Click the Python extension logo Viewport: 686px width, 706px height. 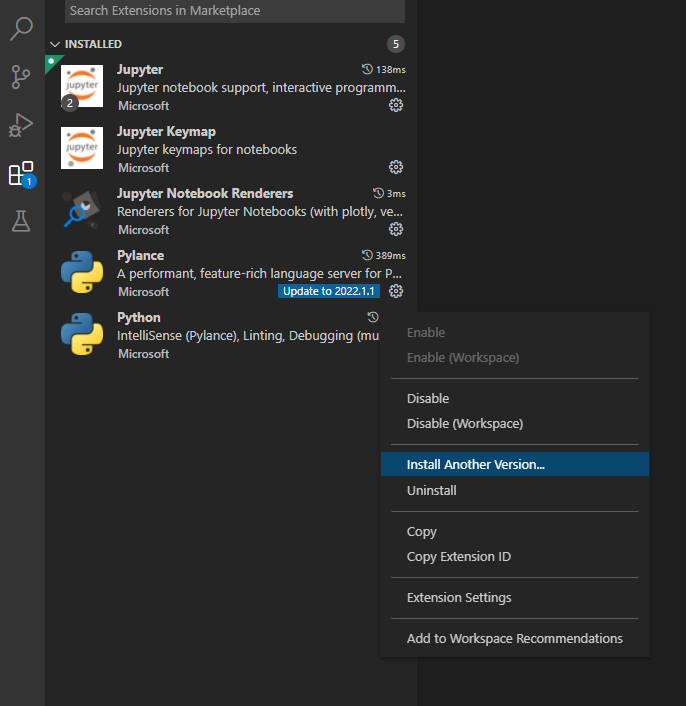pyautogui.click(x=82, y=334)
